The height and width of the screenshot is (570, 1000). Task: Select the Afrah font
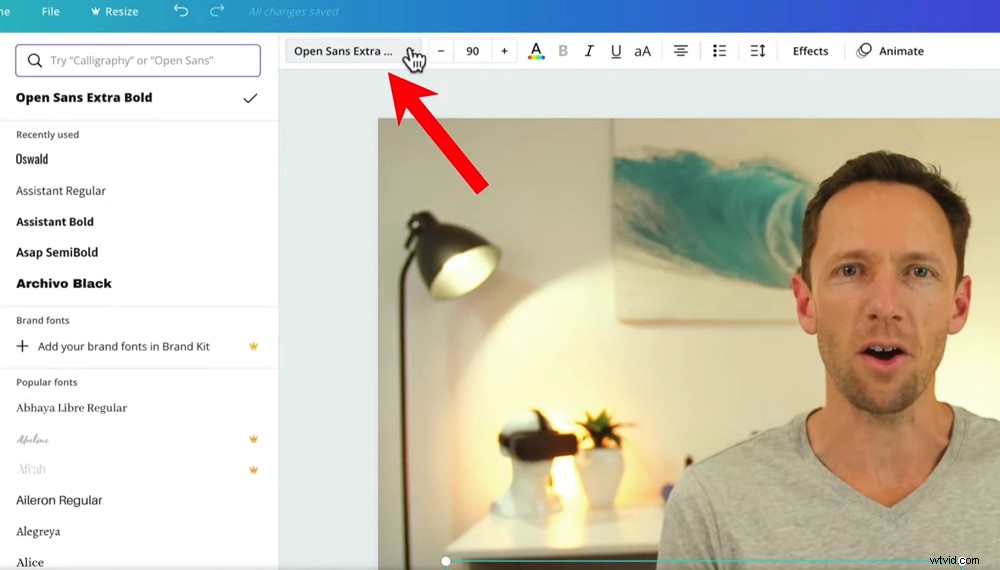[31, 469]
